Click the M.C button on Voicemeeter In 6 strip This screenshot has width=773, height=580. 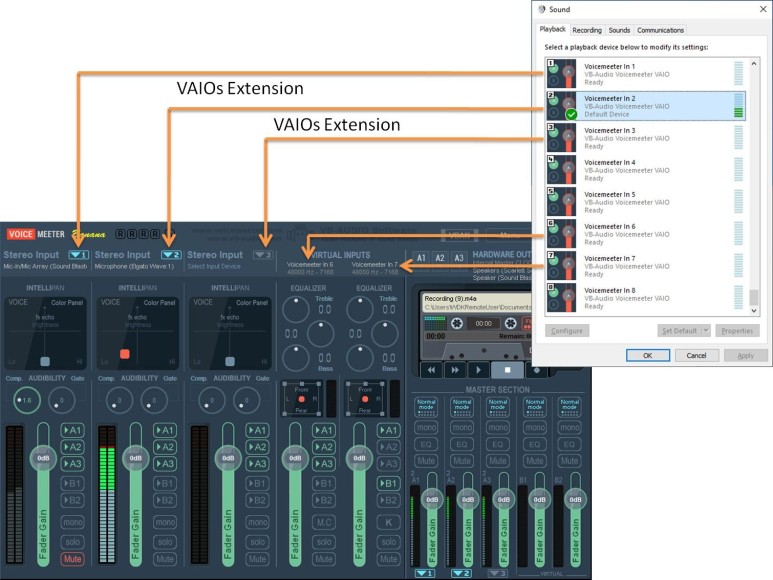coord(324,522)
